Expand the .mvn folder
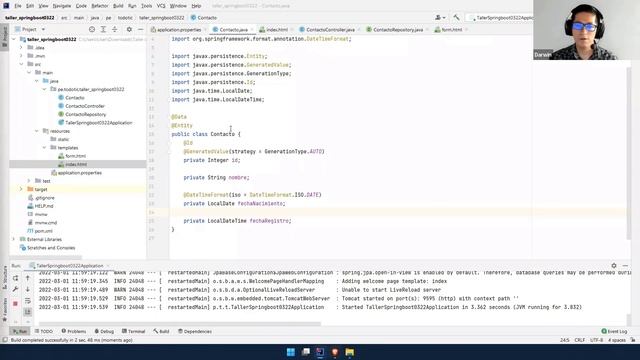 [x=21, y=56]
